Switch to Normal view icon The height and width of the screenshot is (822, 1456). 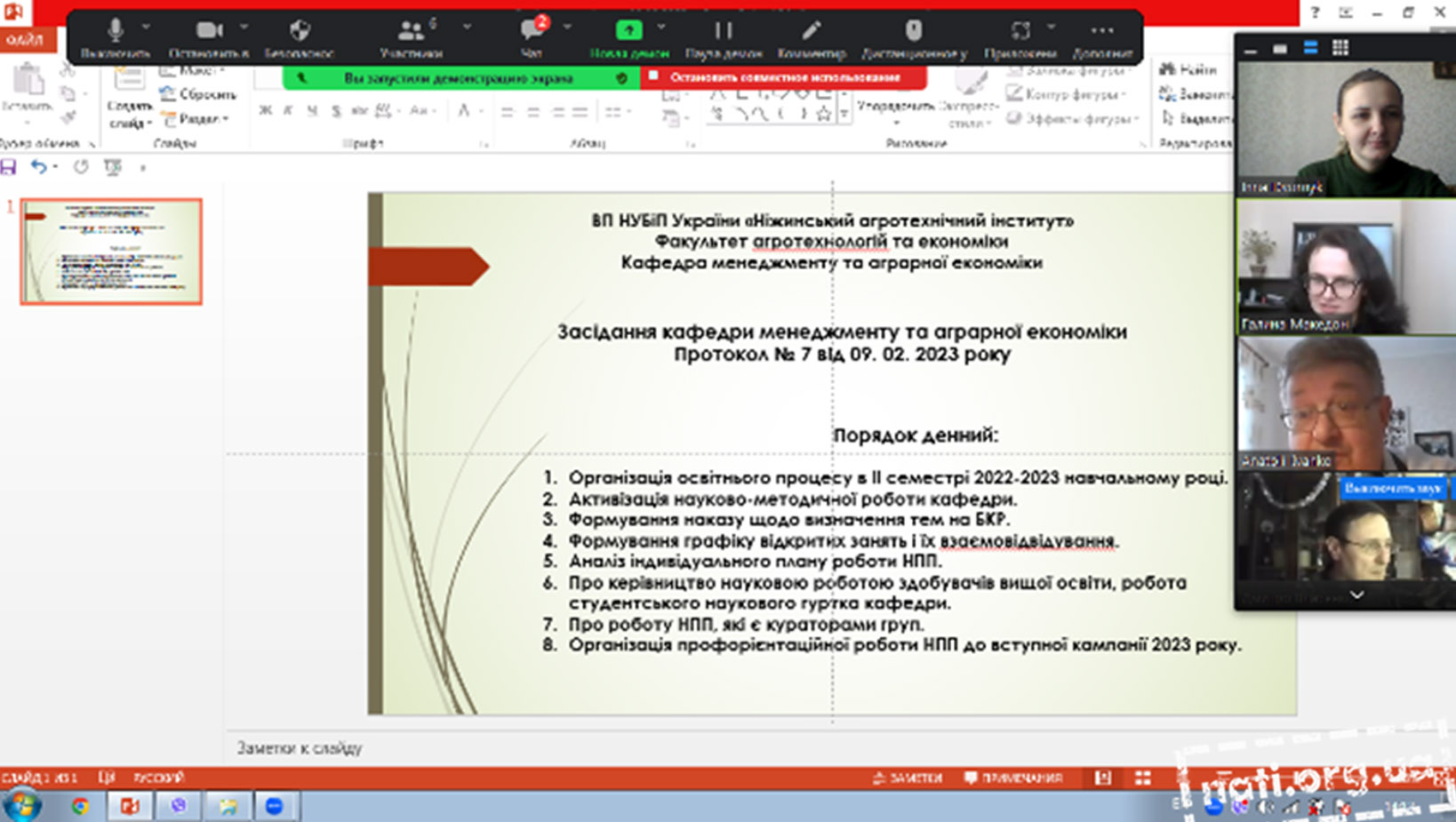(1103, 778)
